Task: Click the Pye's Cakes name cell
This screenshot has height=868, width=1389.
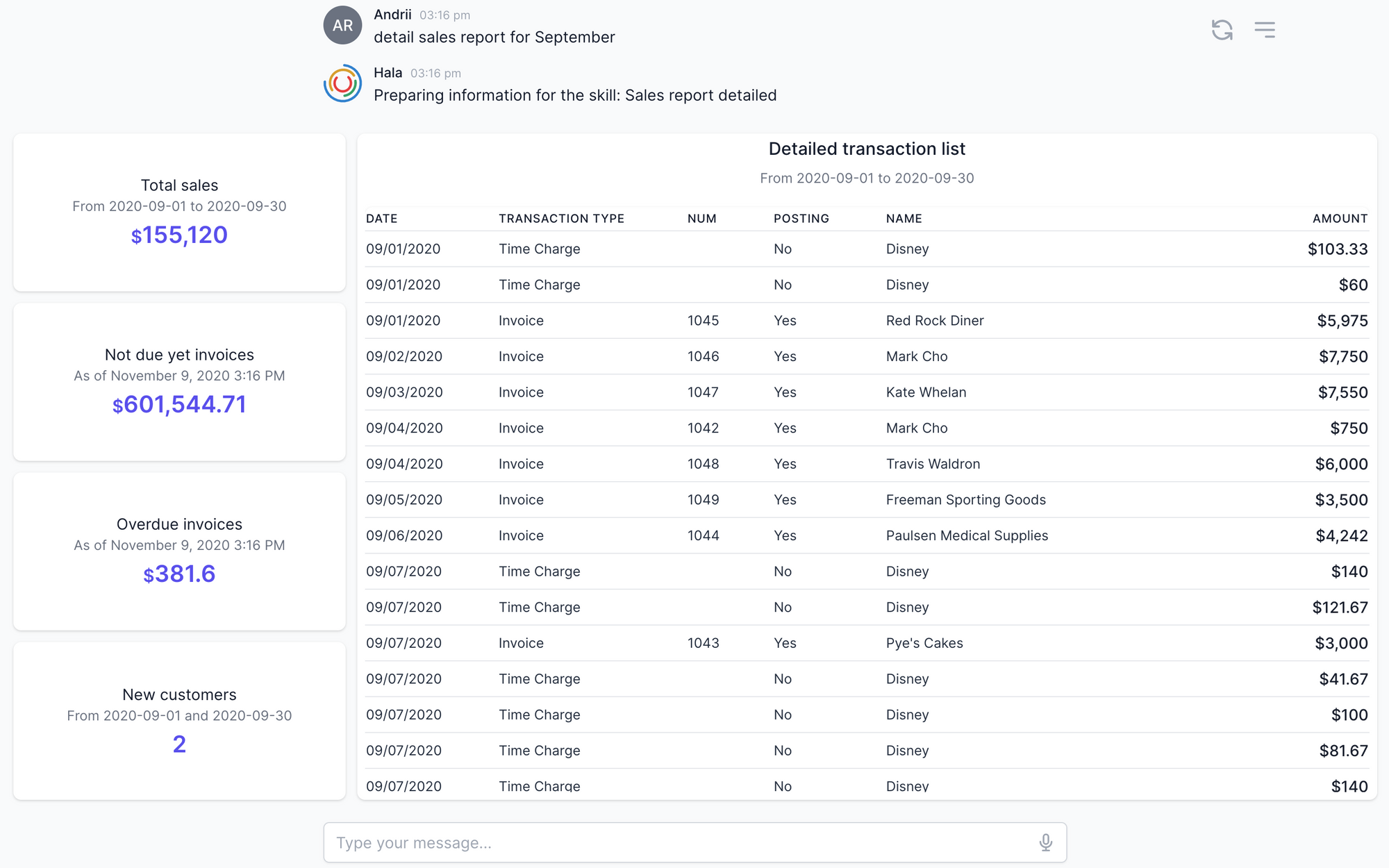Action: (x=924, y=643)
